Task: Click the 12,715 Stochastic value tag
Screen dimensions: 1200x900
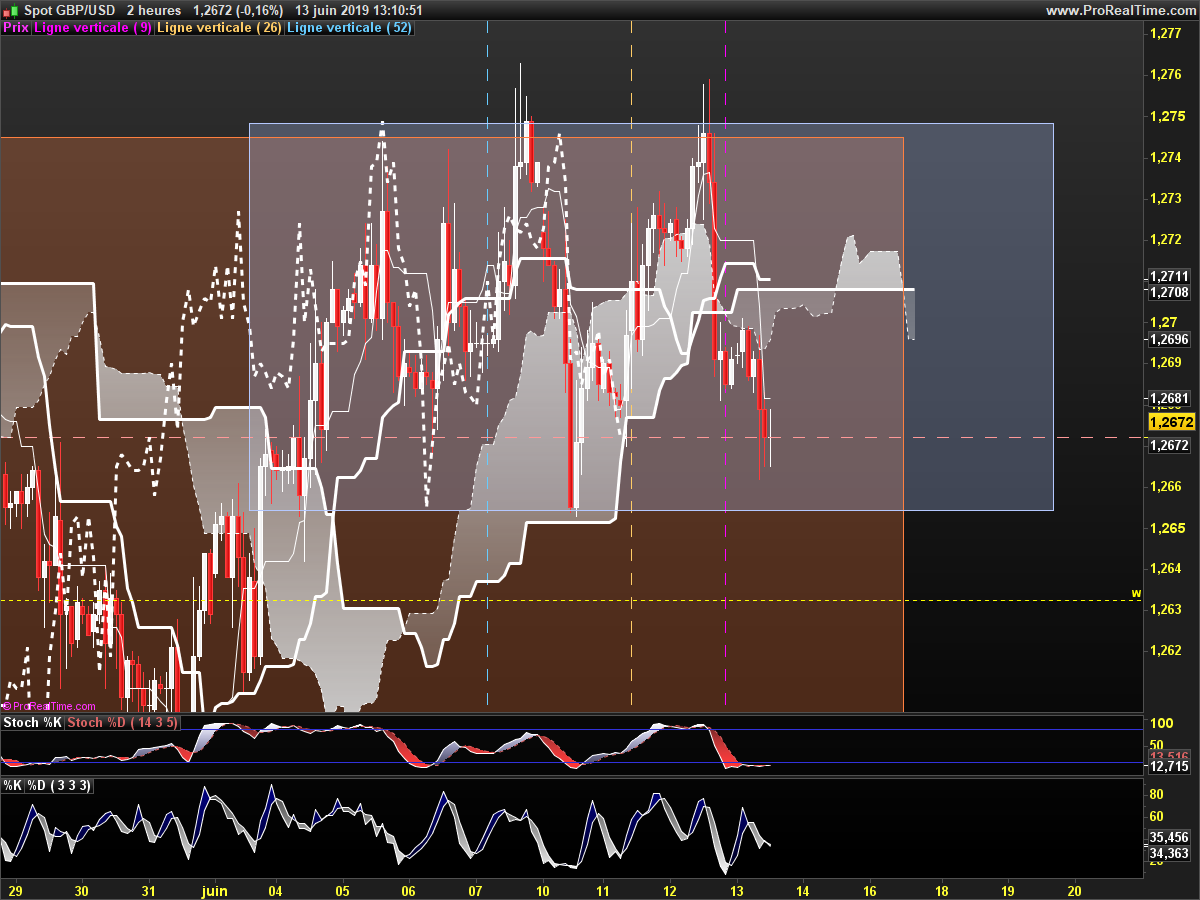Action: (x=1169, y=767)
